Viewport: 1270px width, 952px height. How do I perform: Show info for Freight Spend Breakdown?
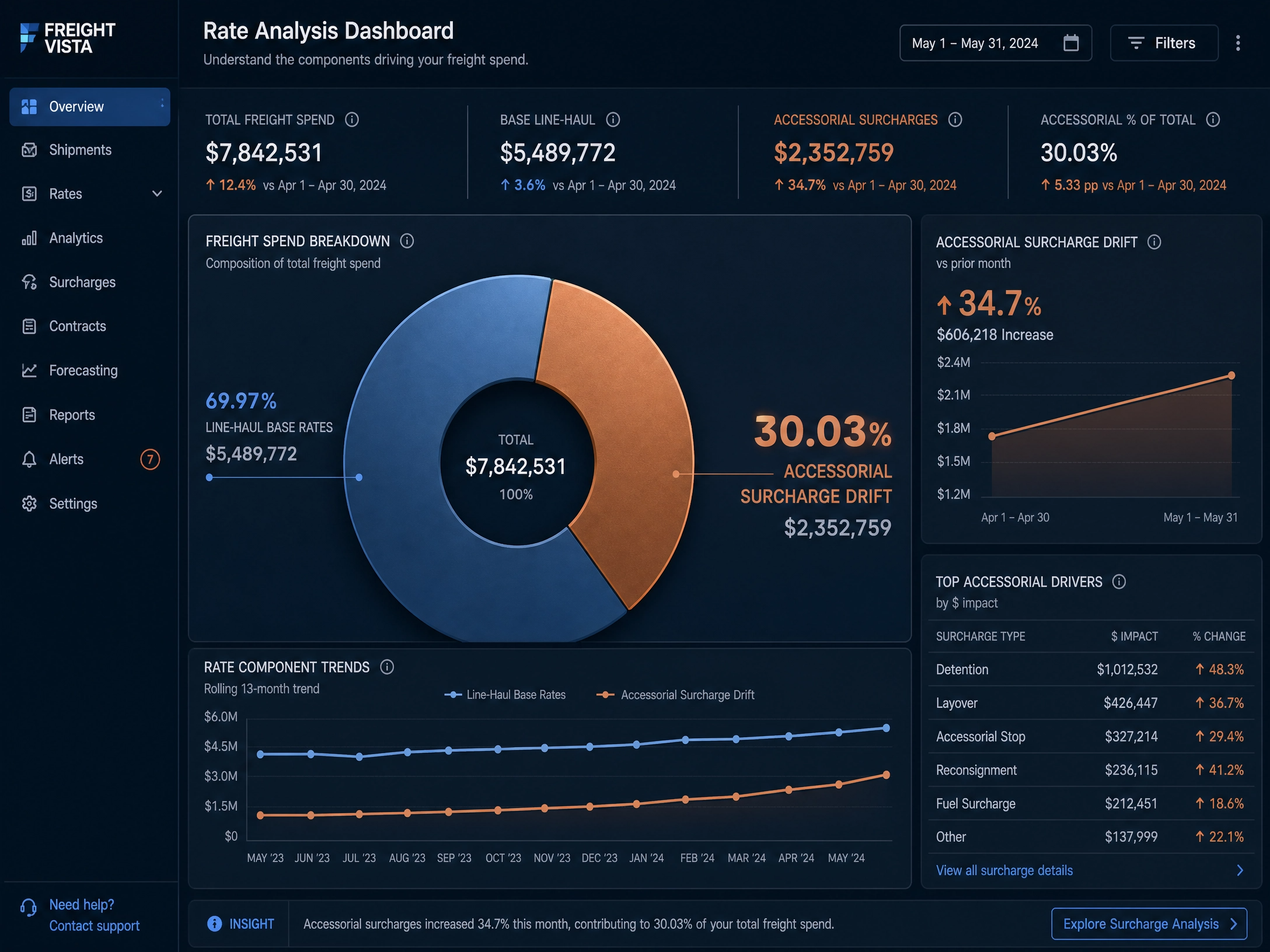407,242
